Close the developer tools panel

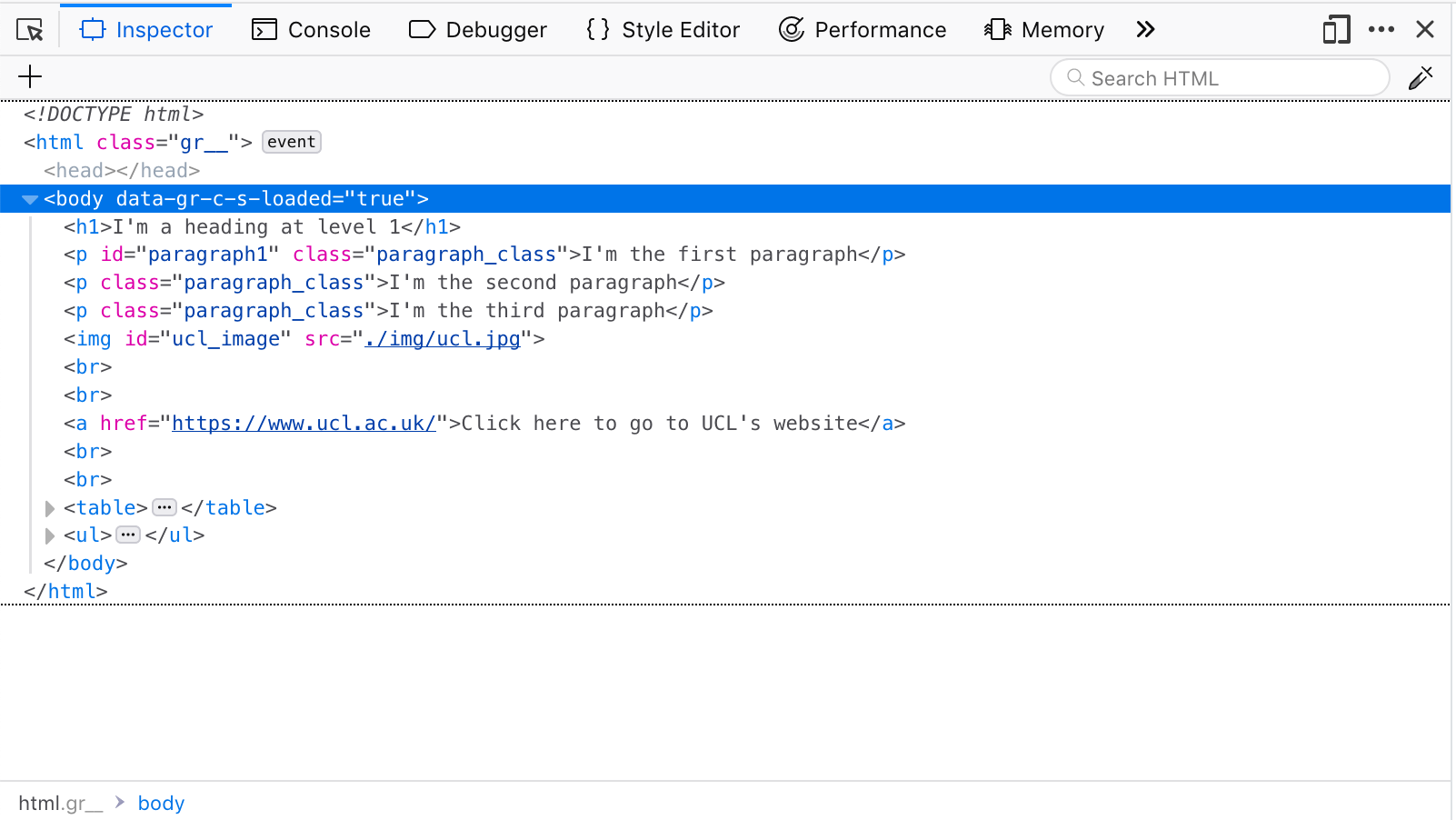point(1424,30)
